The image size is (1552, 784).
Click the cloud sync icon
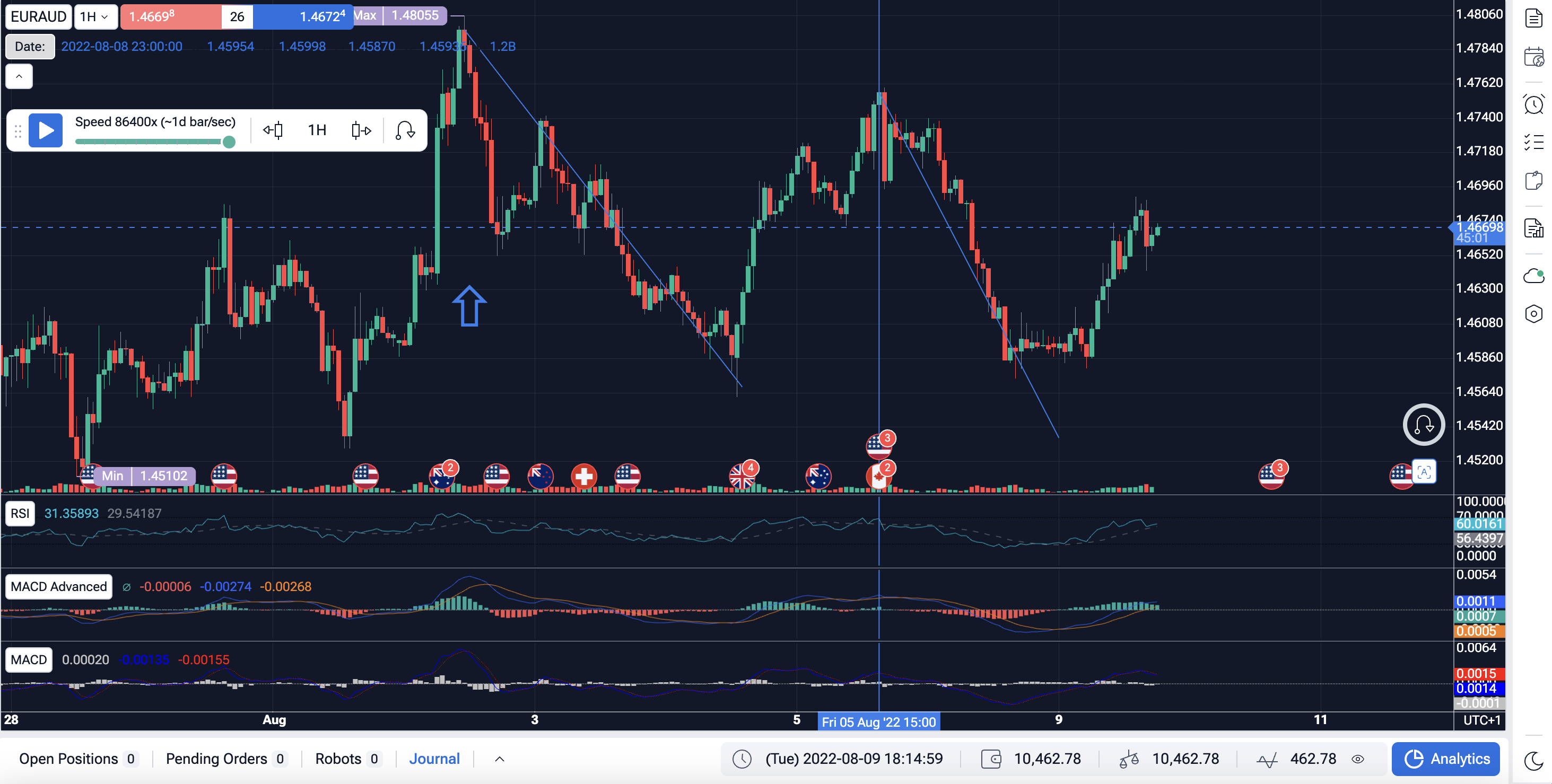coord(1533,276)
